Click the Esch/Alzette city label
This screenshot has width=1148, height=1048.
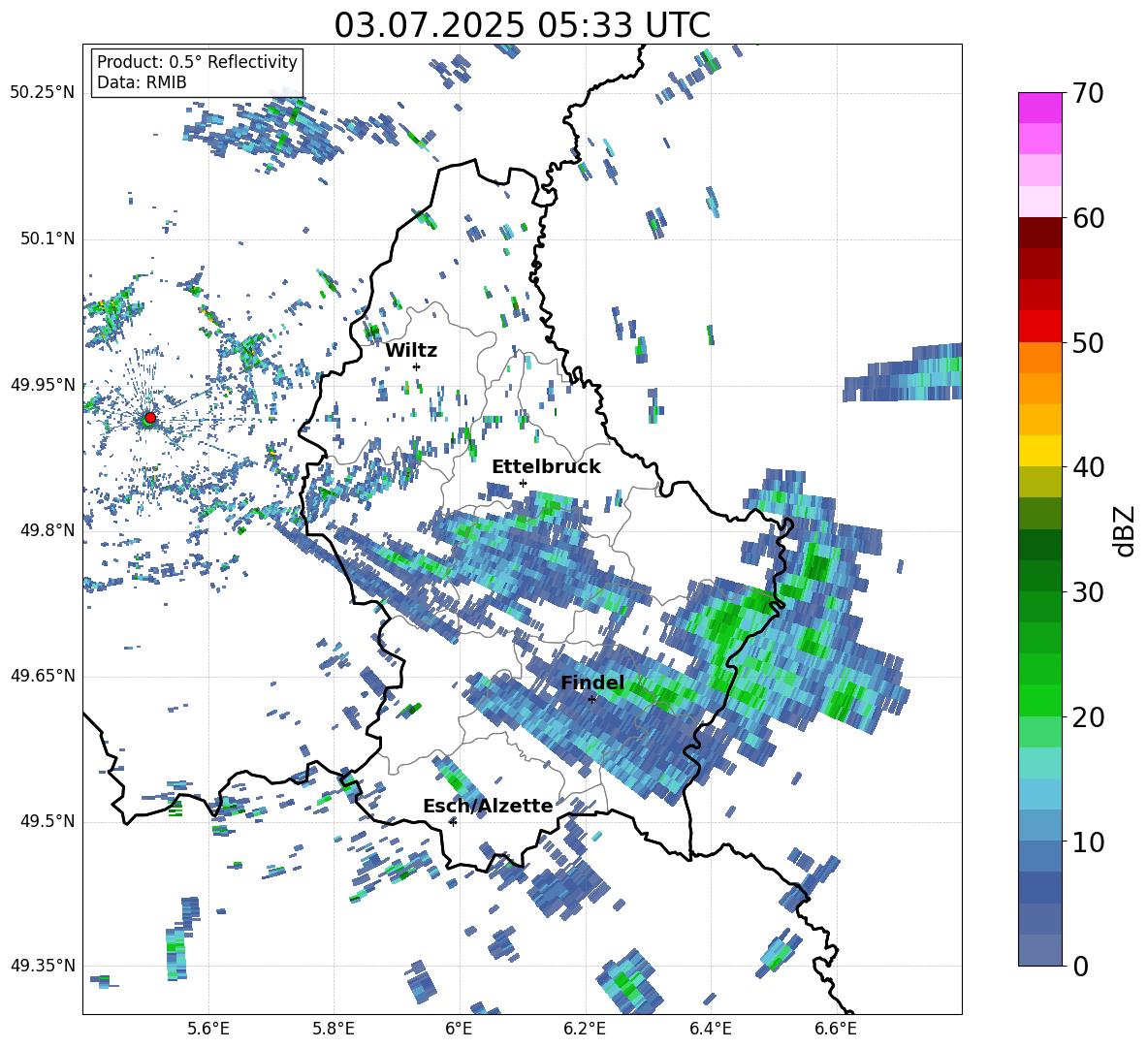(488, 806)
